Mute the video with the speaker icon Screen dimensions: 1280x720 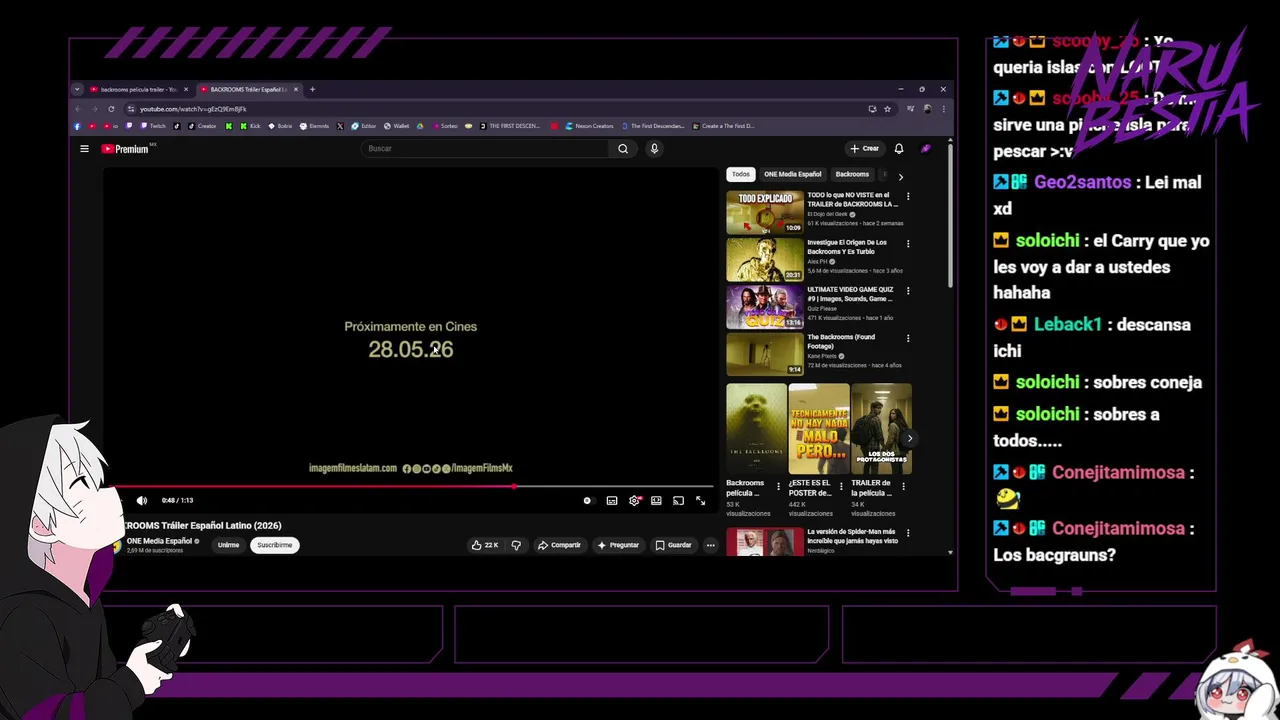142,500
